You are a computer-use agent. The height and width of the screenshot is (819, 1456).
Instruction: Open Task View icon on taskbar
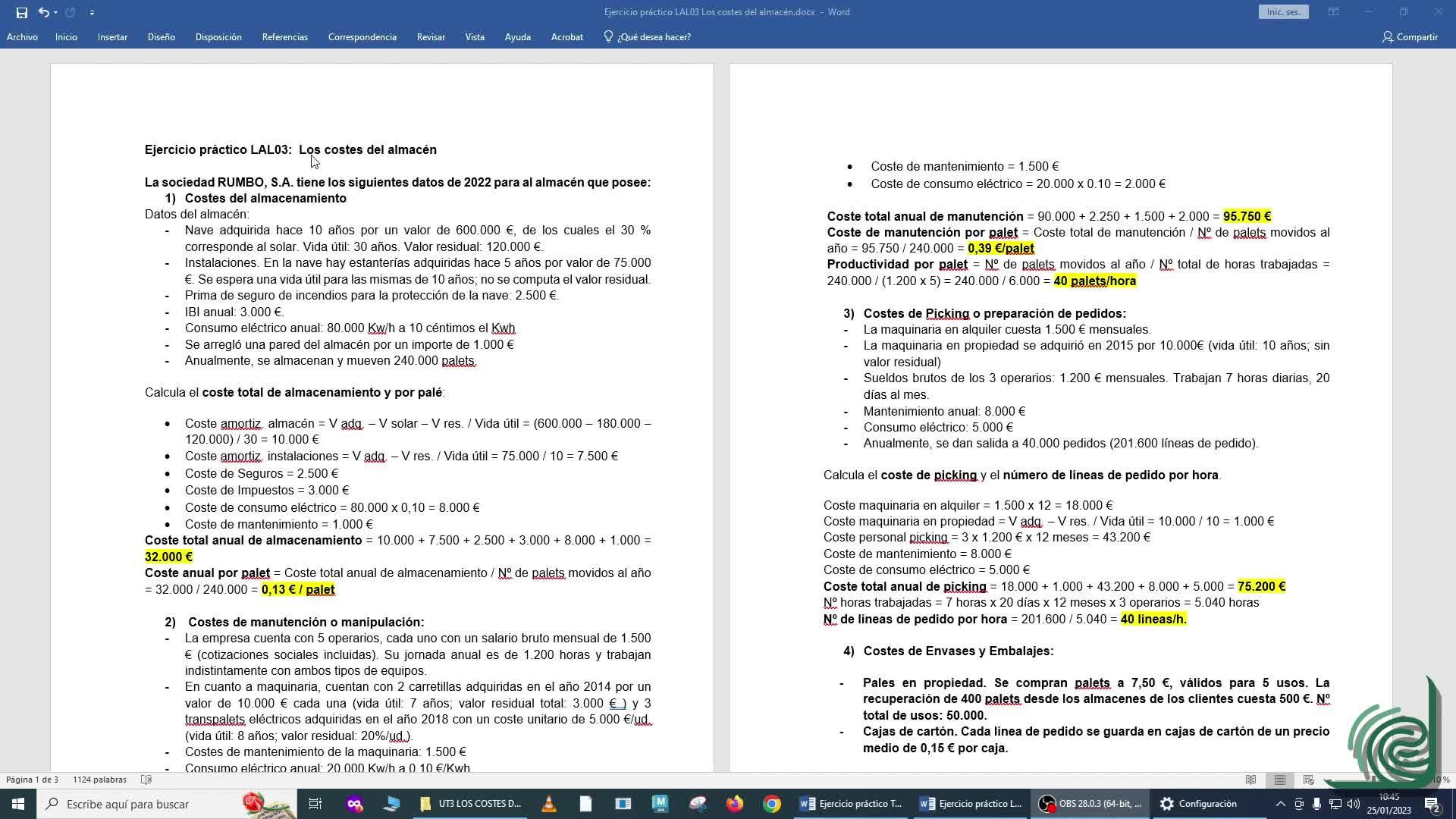tap(315, 804)
